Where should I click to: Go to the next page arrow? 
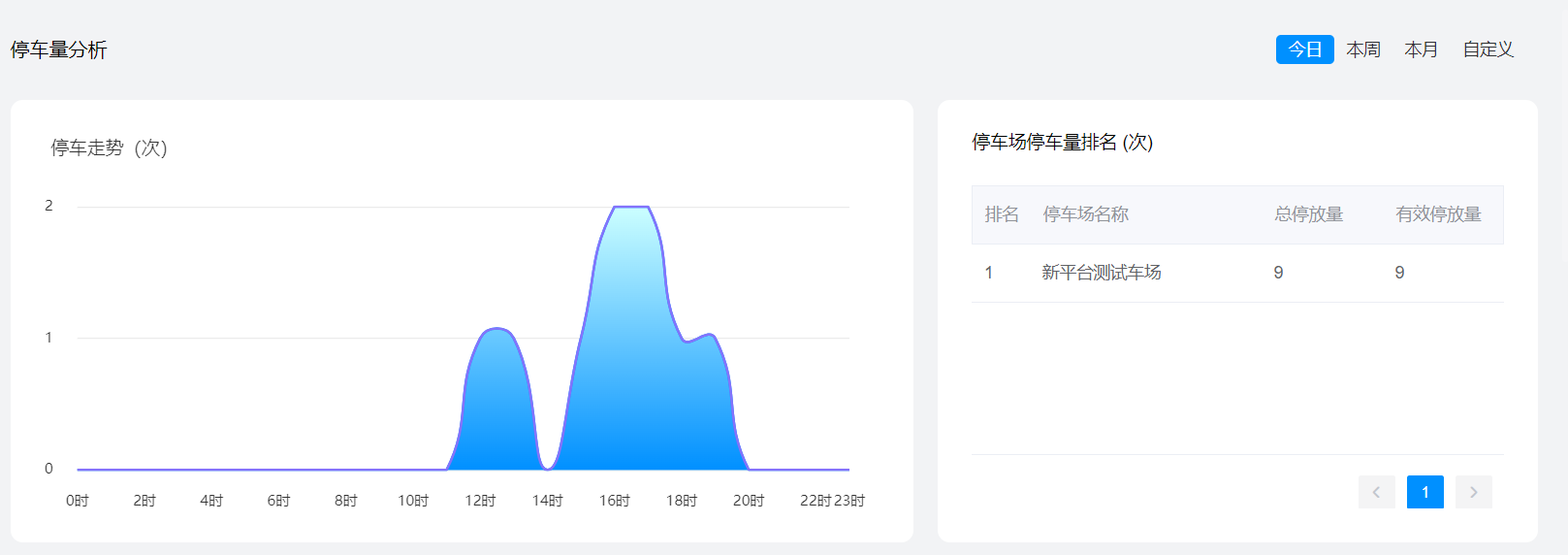tap(1473, 492)
